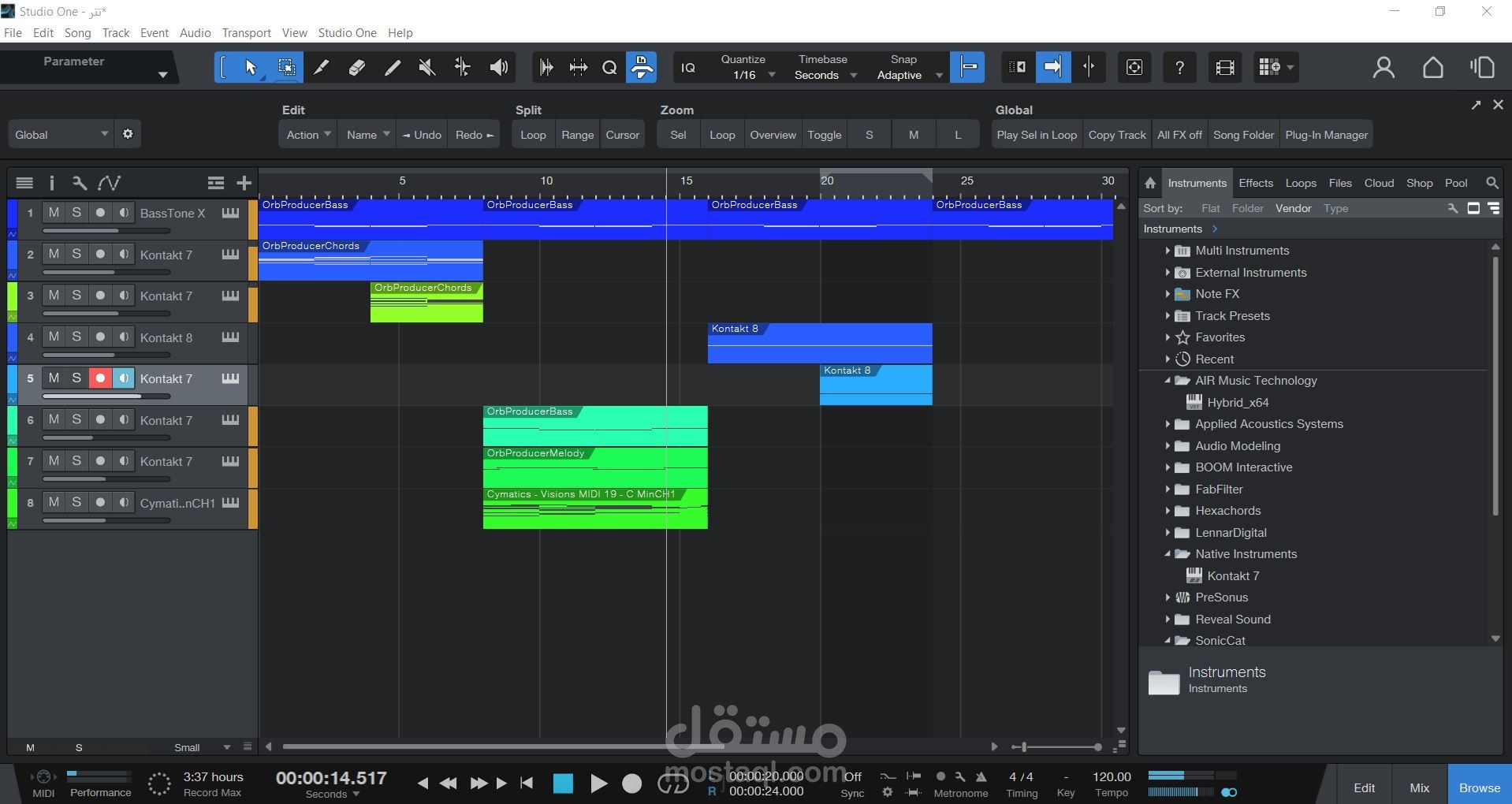This screenshot has width=1512, height=804.
Task: Return to zero transport button
Action: click(x=527, y=784)
